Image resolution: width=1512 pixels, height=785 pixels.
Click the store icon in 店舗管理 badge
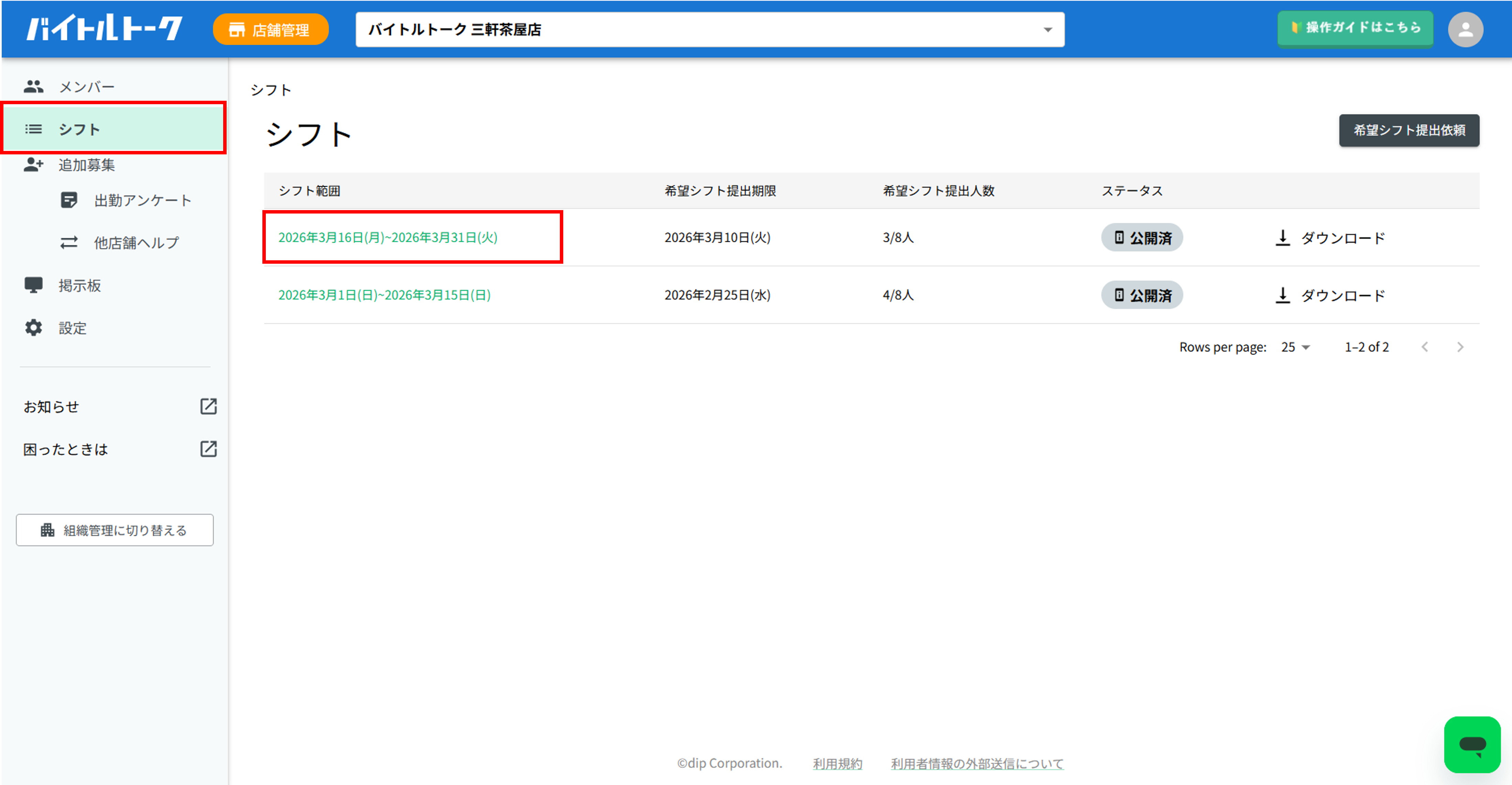(237, 30)
